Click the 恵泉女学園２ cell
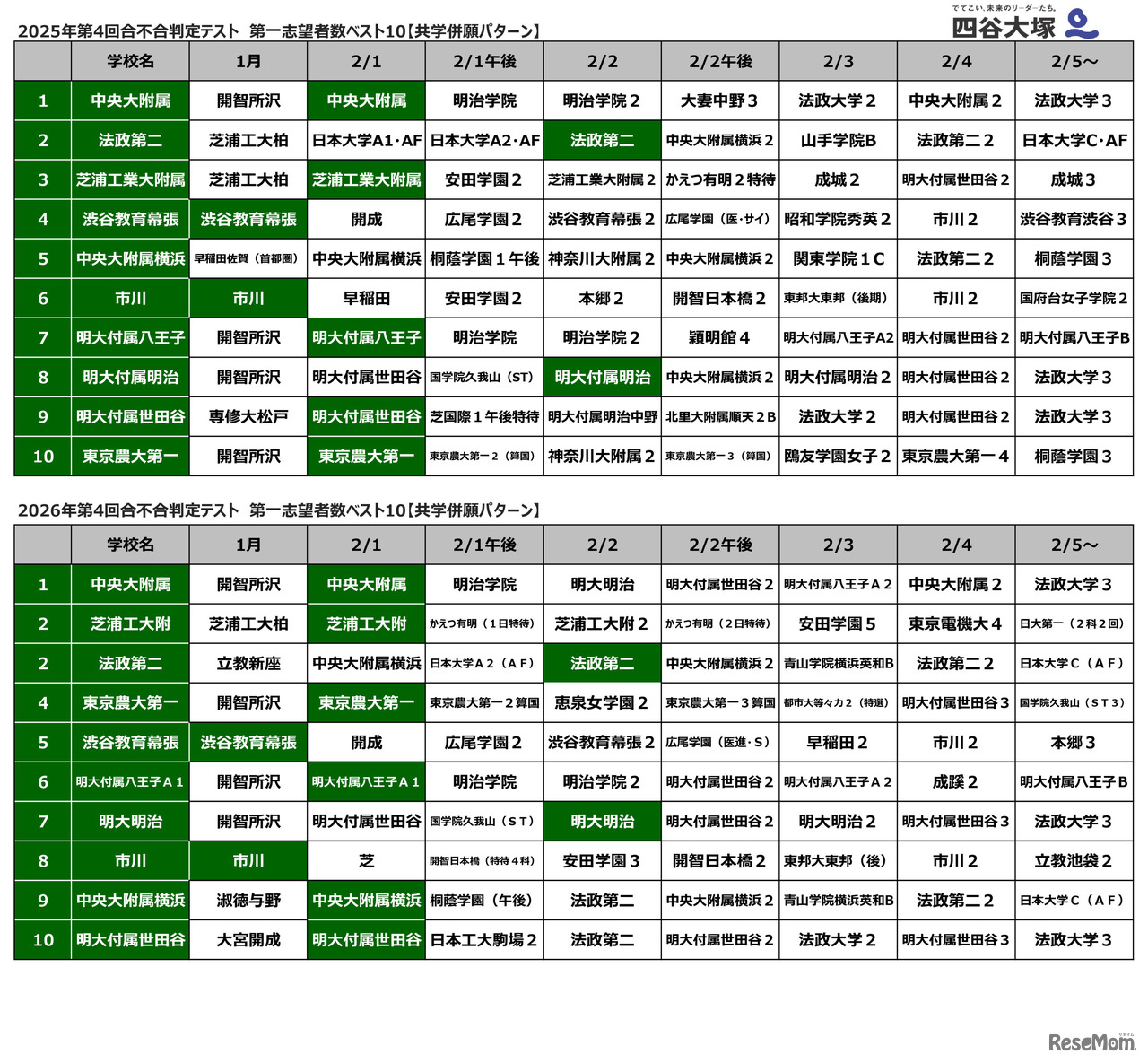This screenshot has height=1063, width=1148. [603, 702]
